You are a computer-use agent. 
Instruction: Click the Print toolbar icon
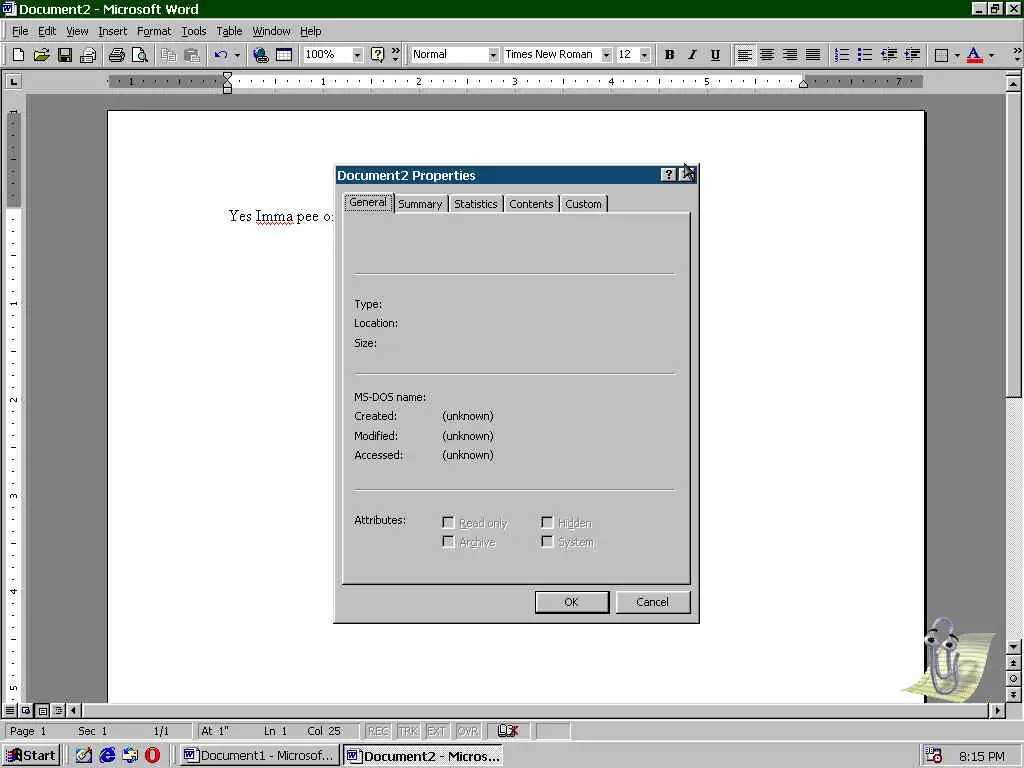pyautogui.click(x=116, y=55)
